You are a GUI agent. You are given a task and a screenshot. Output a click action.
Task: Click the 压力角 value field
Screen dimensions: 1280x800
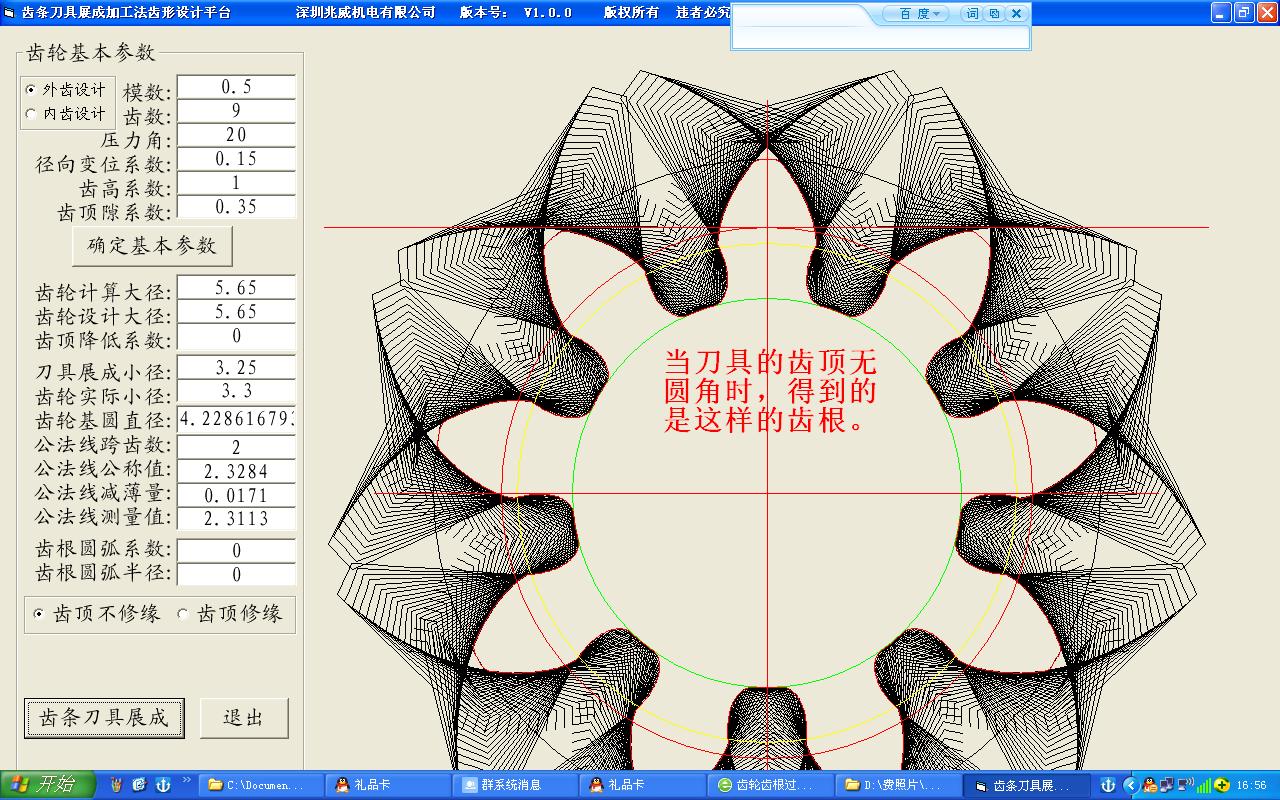(x=236, y=135)
